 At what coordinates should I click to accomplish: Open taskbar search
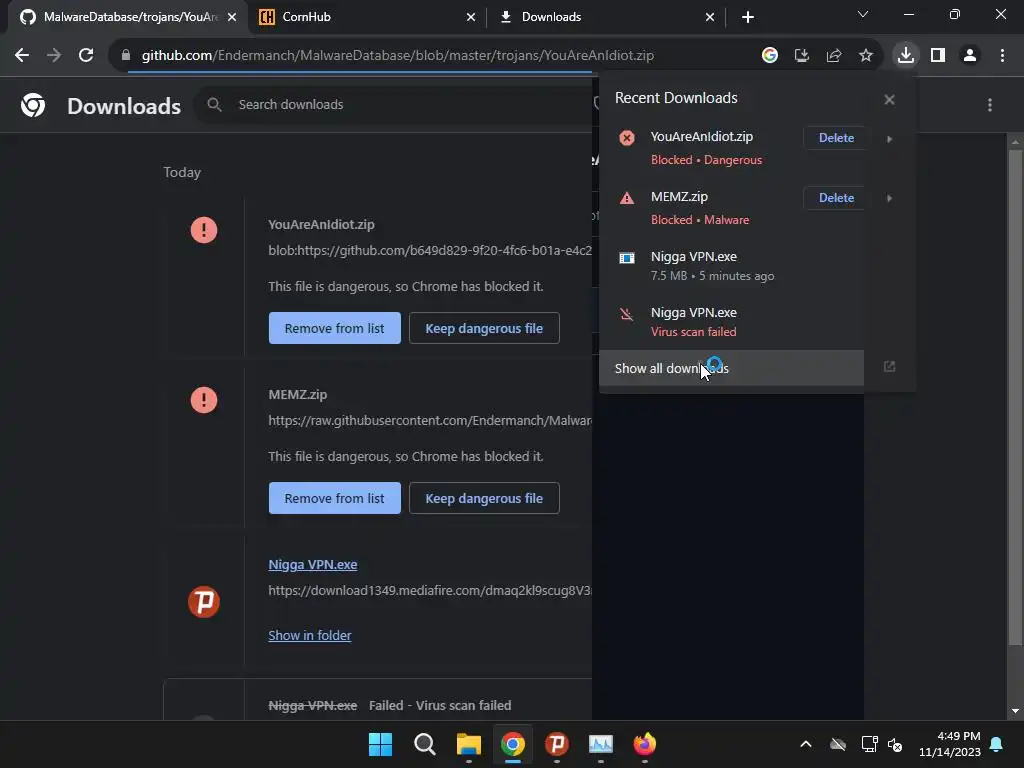click(424, 744)
